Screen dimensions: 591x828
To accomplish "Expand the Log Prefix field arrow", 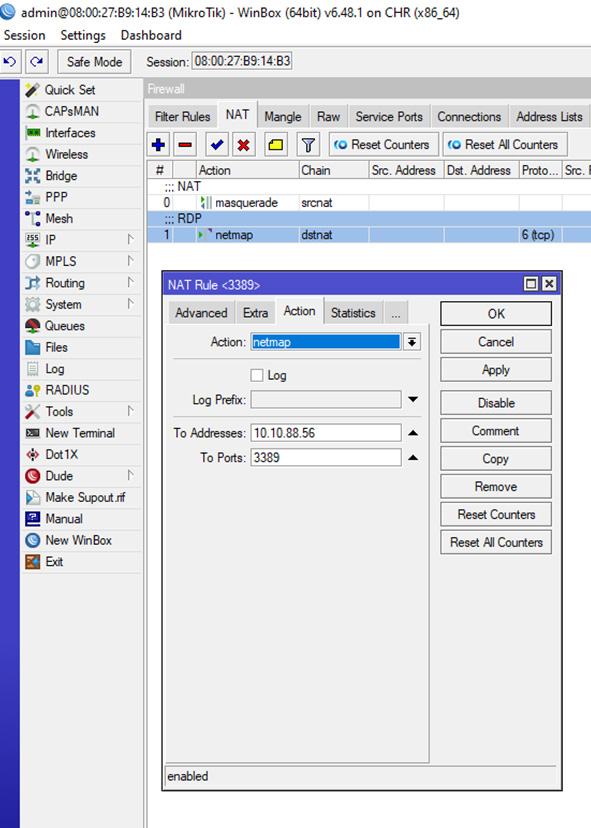I will tap(413, 400).
